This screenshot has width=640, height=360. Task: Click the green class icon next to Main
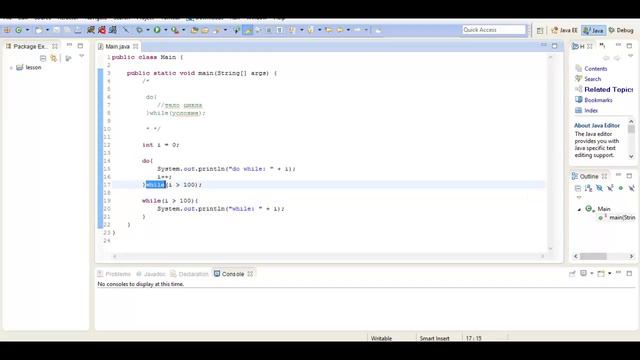[589, 209]
